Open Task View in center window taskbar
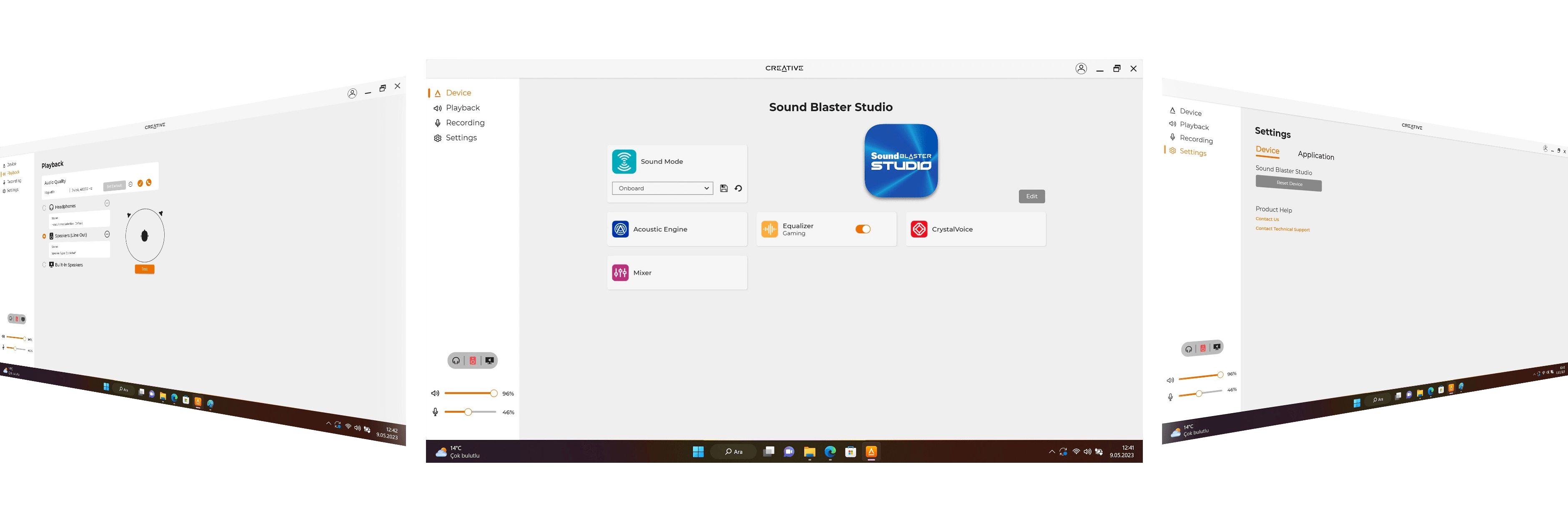 click(x=769, y=452)
